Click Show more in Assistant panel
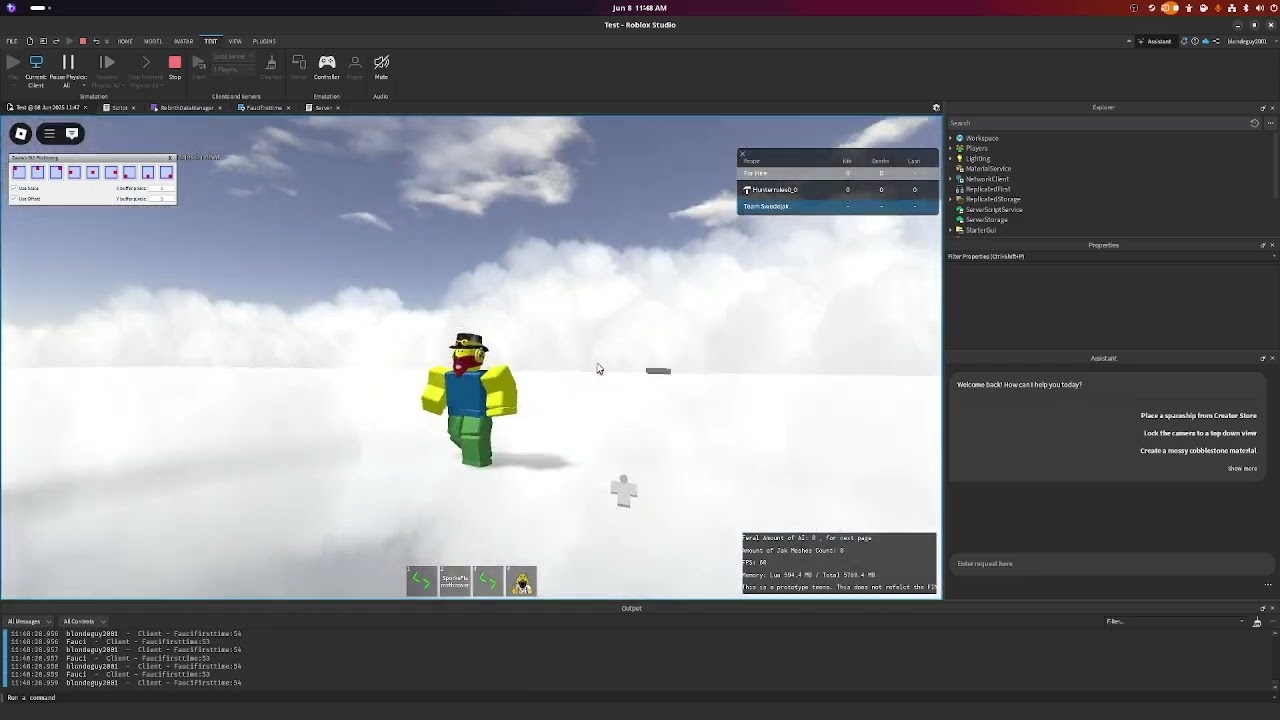 click(x=1242, y=469)
